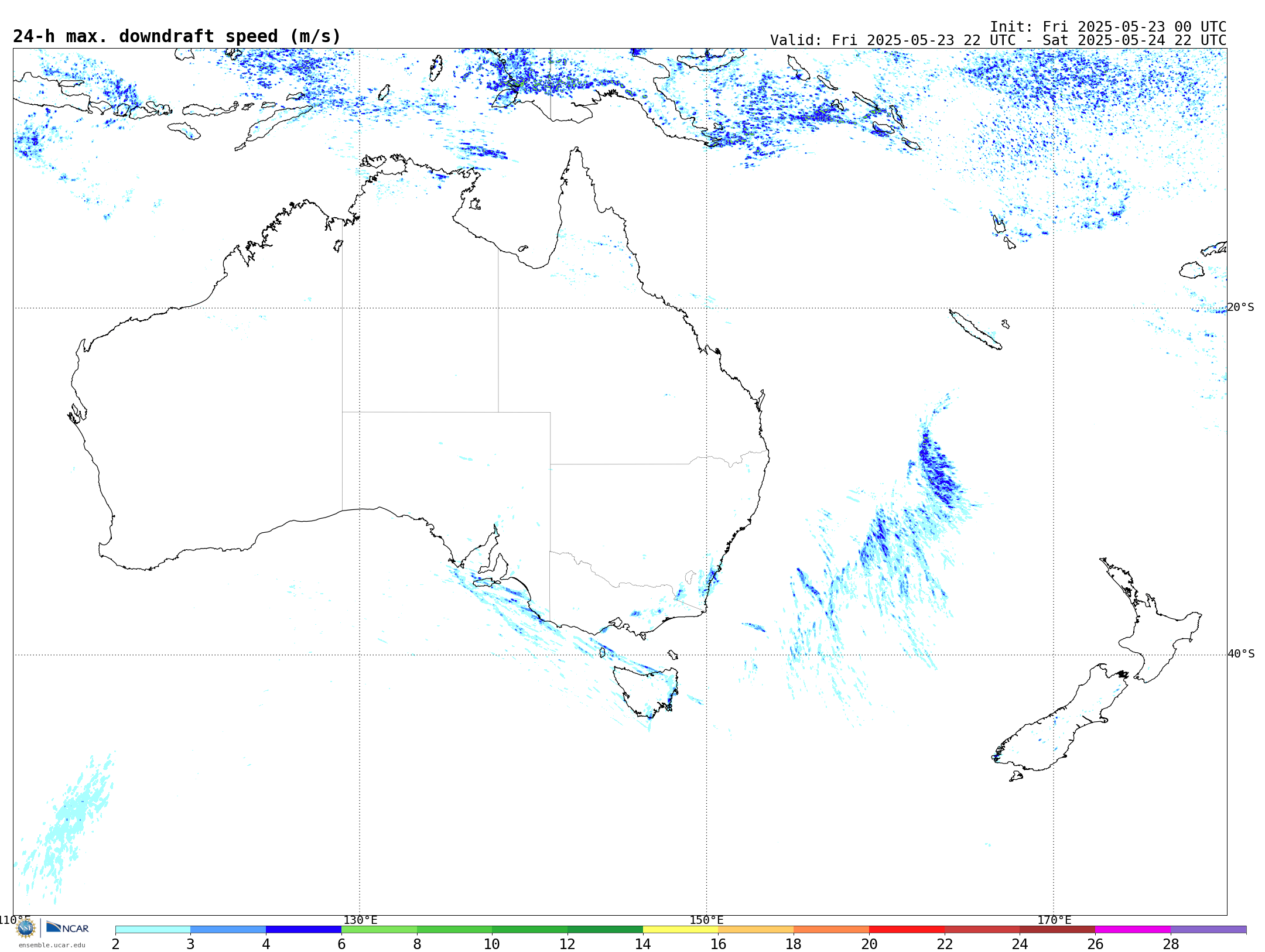Click the light blue 3–4 m/s swatch
This screenshot has width=1265, height=952.
coord(228,930)
